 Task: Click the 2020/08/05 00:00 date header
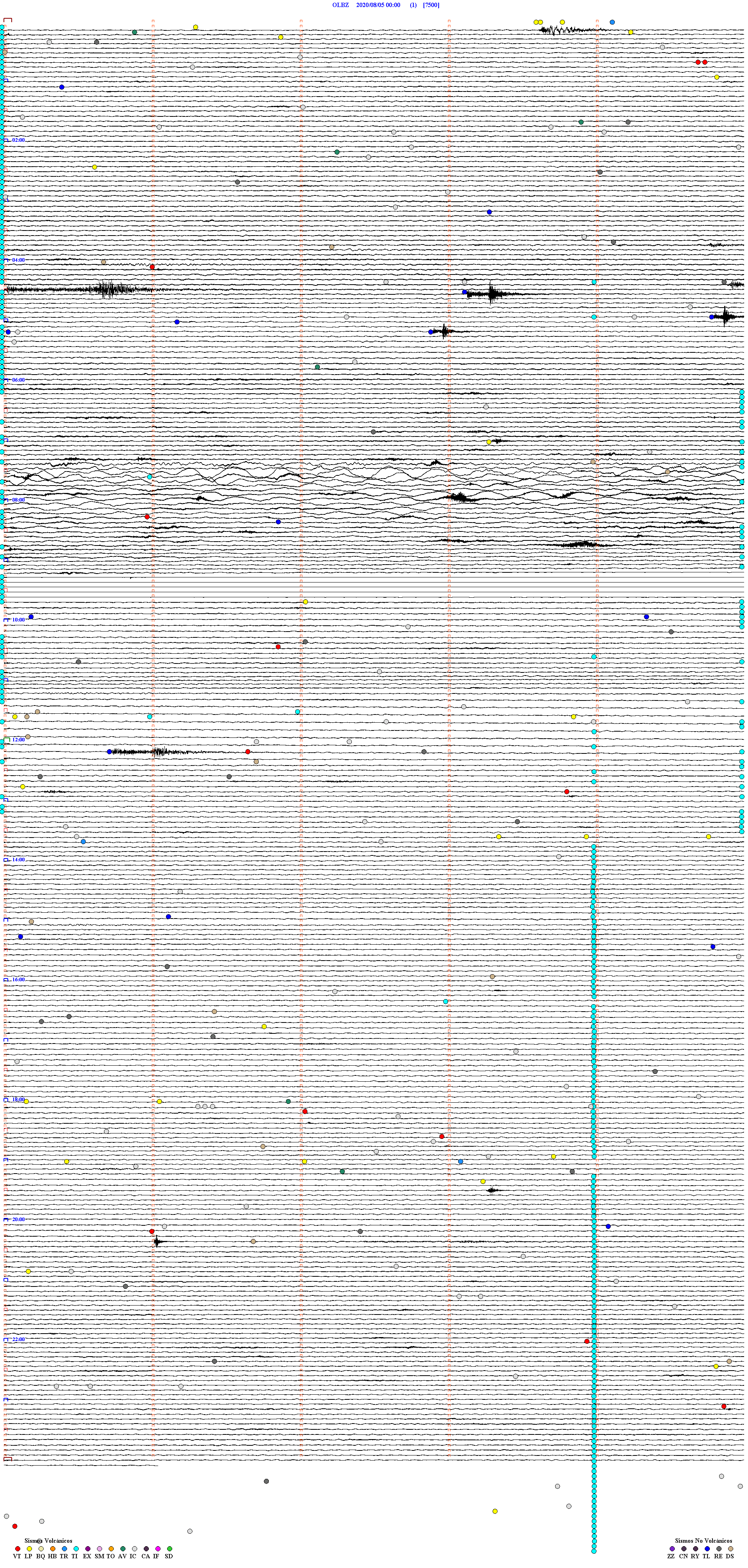[378, 5]
